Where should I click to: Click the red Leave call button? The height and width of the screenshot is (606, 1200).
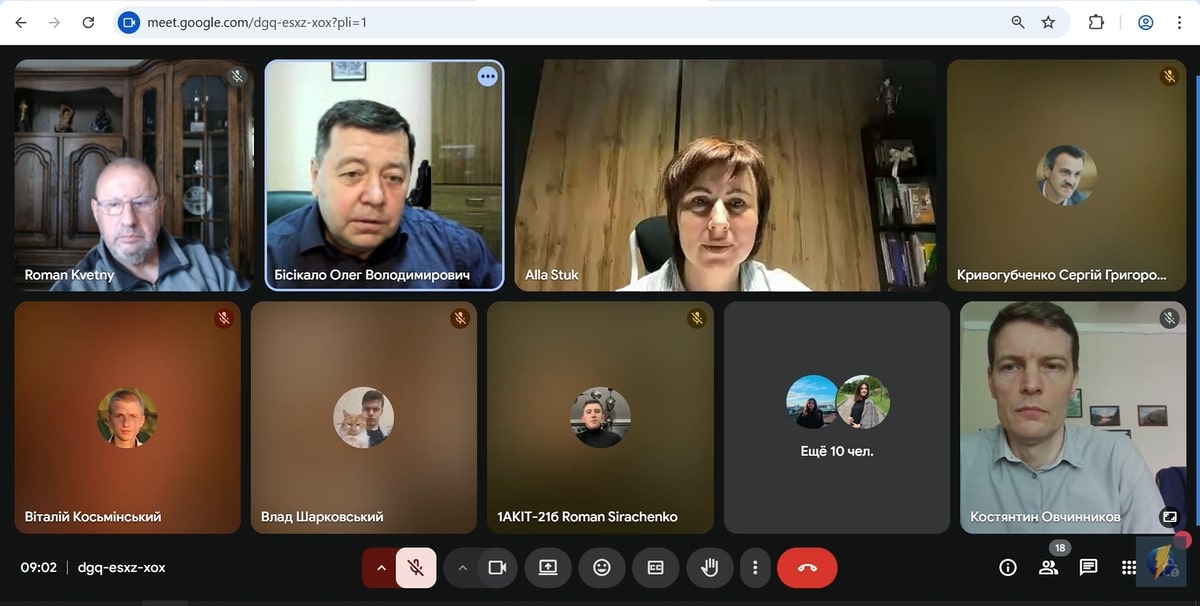tap(807, 567)
